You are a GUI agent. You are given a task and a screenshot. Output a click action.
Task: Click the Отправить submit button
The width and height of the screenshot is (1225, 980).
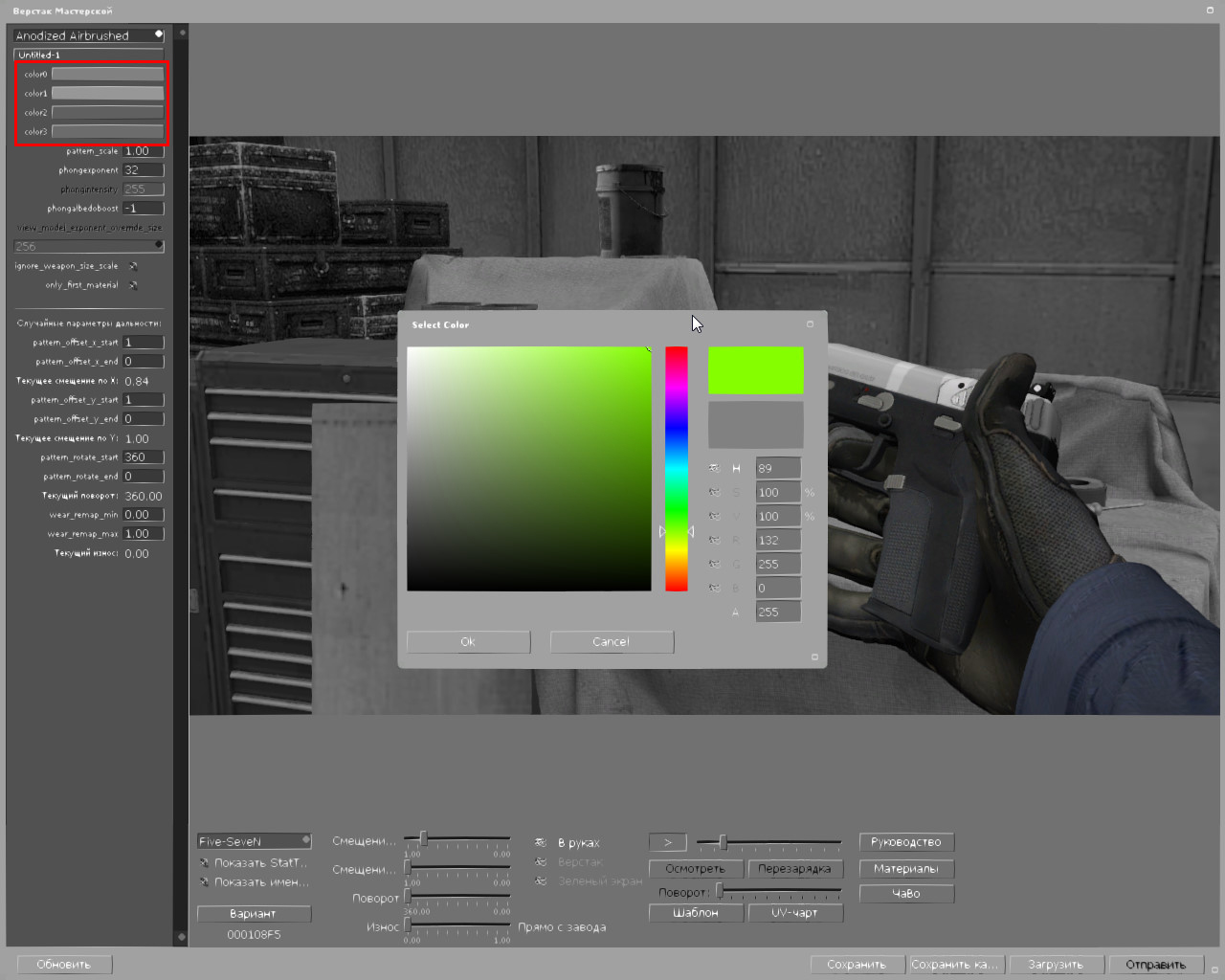[1156, 965]
